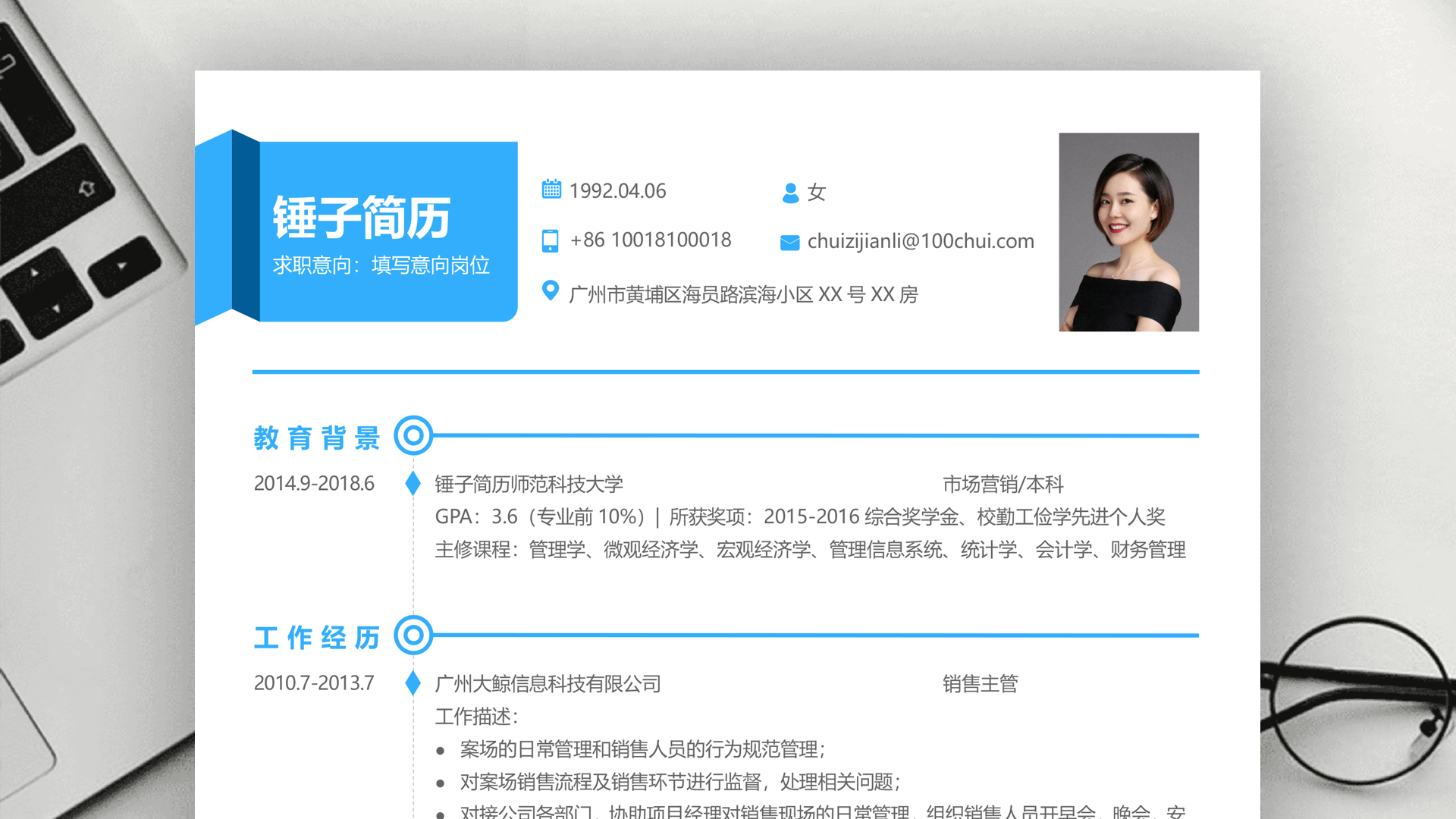Click the bullet 案场的日常管理和销售人员的行为规范管理
Viewport: 1456px width, 819px height.
pyautogui.click(x=642, y=749)
